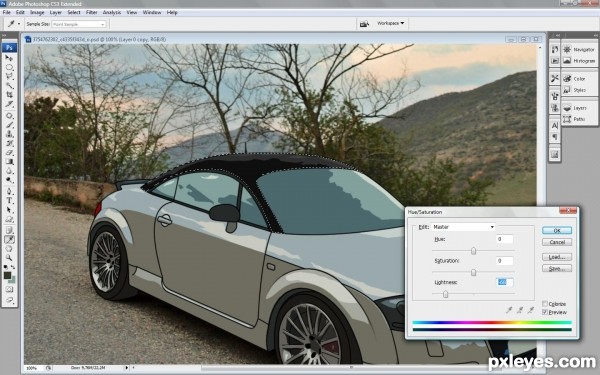600x375 pixels.
Task: Open the Edit Master dropdown
Action: tap(463, 227)
